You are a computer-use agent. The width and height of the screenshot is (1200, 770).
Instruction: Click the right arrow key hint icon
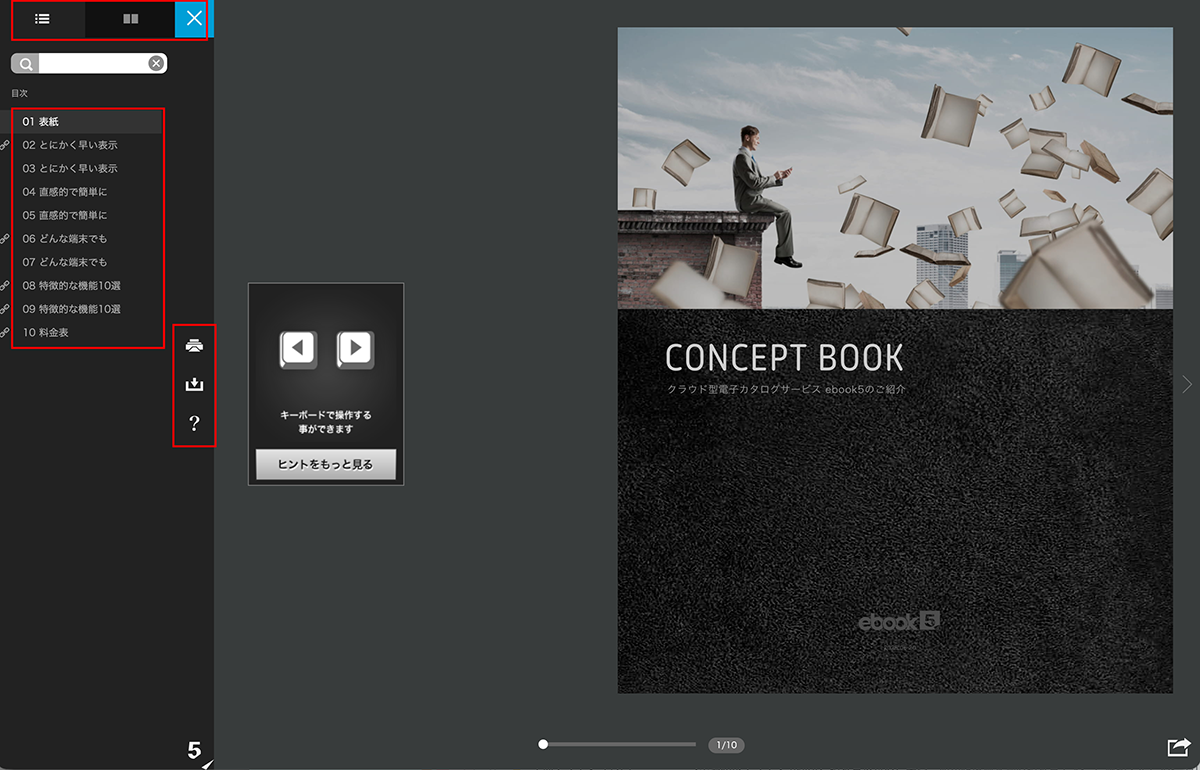pos(355,349)
